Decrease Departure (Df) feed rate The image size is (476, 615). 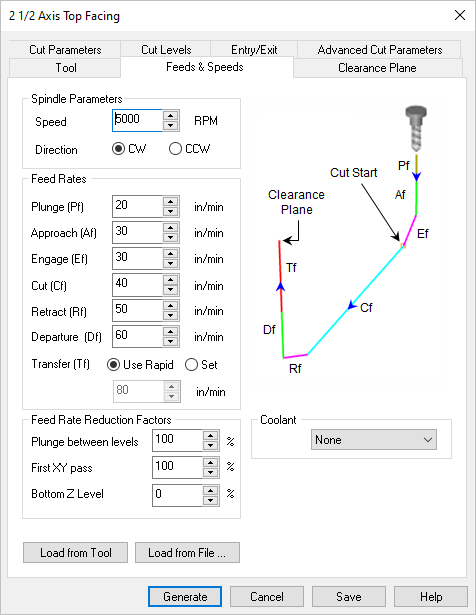click(x=171, y=342)
